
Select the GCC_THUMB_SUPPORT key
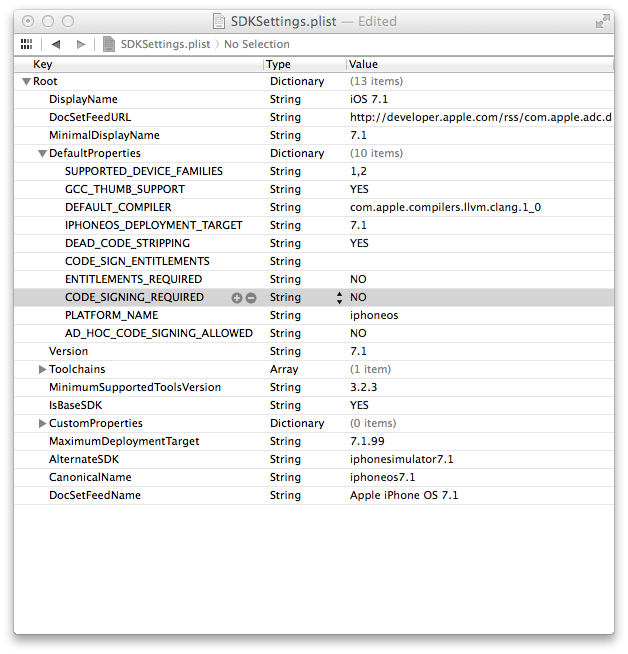[125, 189]
